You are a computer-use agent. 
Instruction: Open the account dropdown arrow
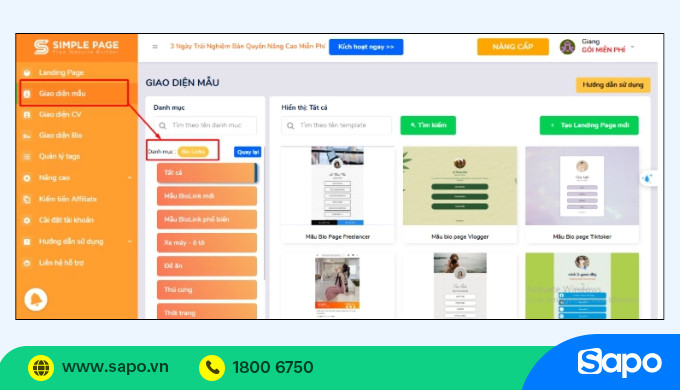click(x=632, y=47)
